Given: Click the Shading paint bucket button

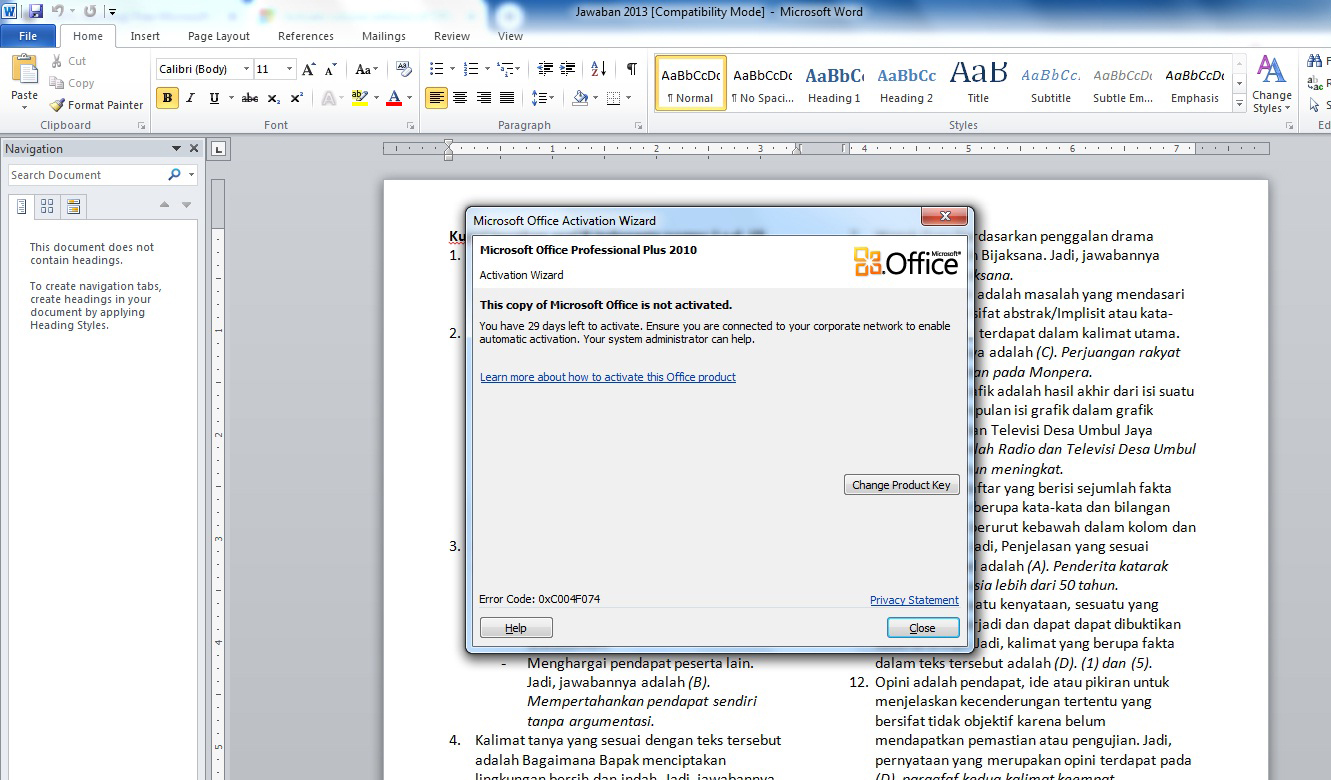Looking at the screenshot, I should [580, 98].
